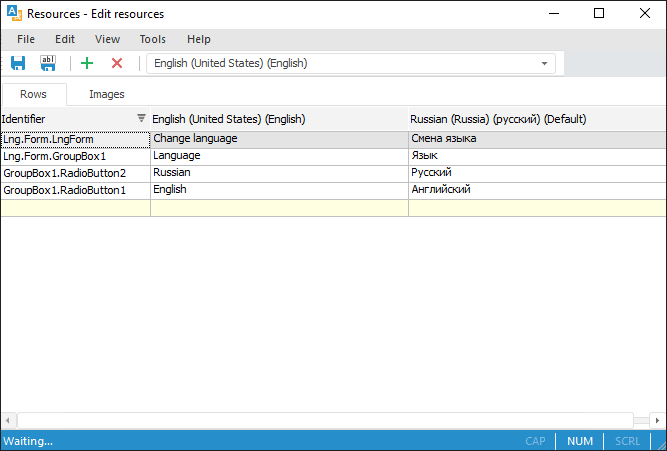Open the Edit menu
Screen dimensions: 667x451
[65, 39]
